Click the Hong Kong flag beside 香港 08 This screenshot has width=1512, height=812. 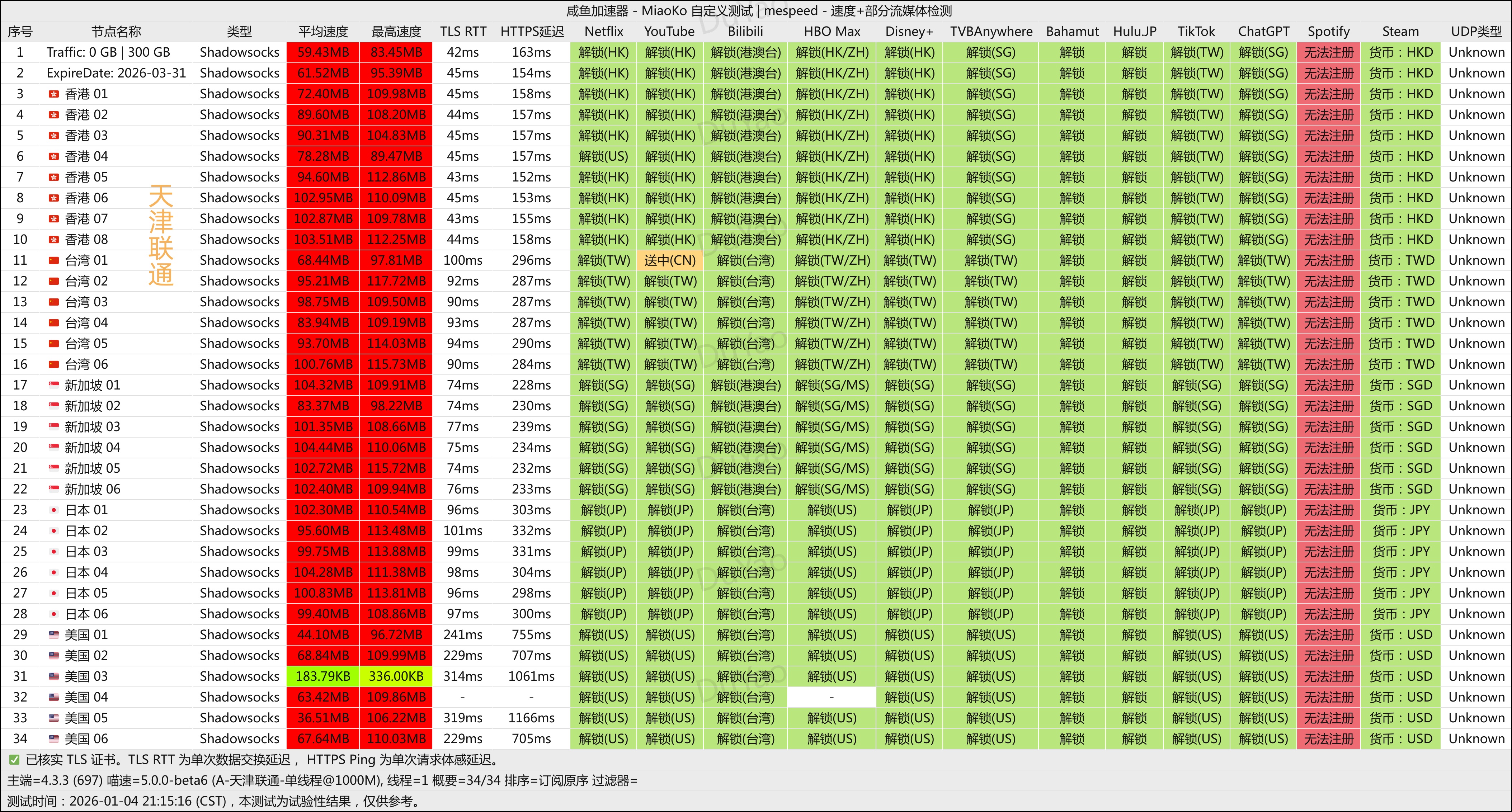coord(54,239)
